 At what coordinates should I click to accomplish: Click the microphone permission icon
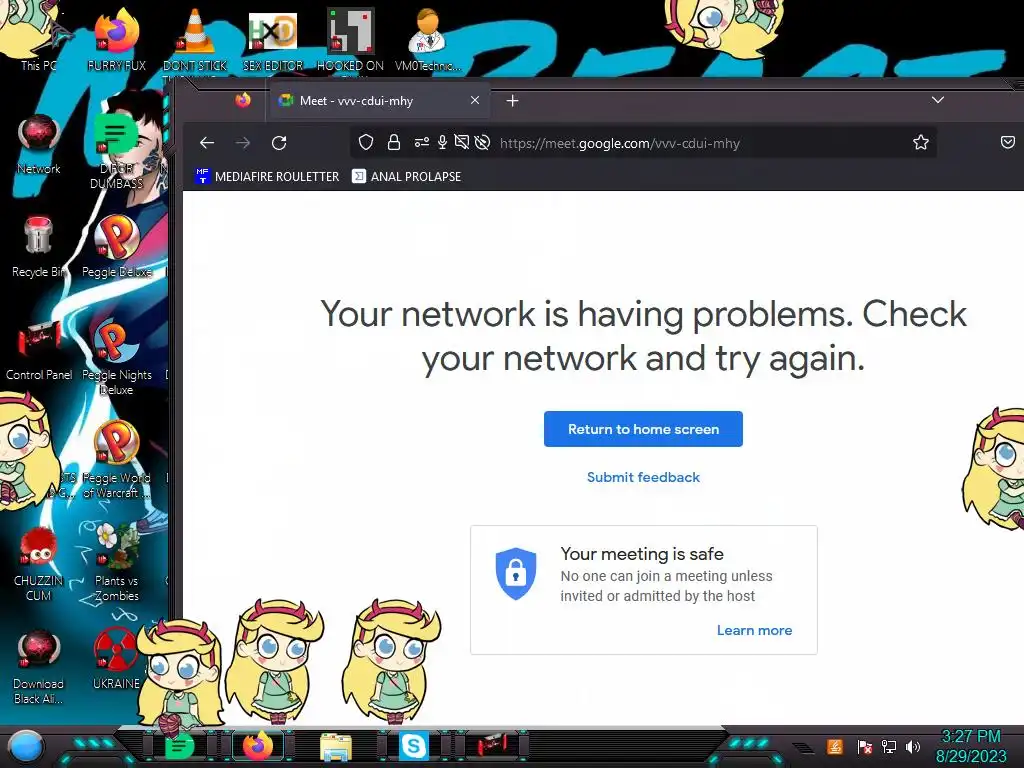tap(442, 142)
